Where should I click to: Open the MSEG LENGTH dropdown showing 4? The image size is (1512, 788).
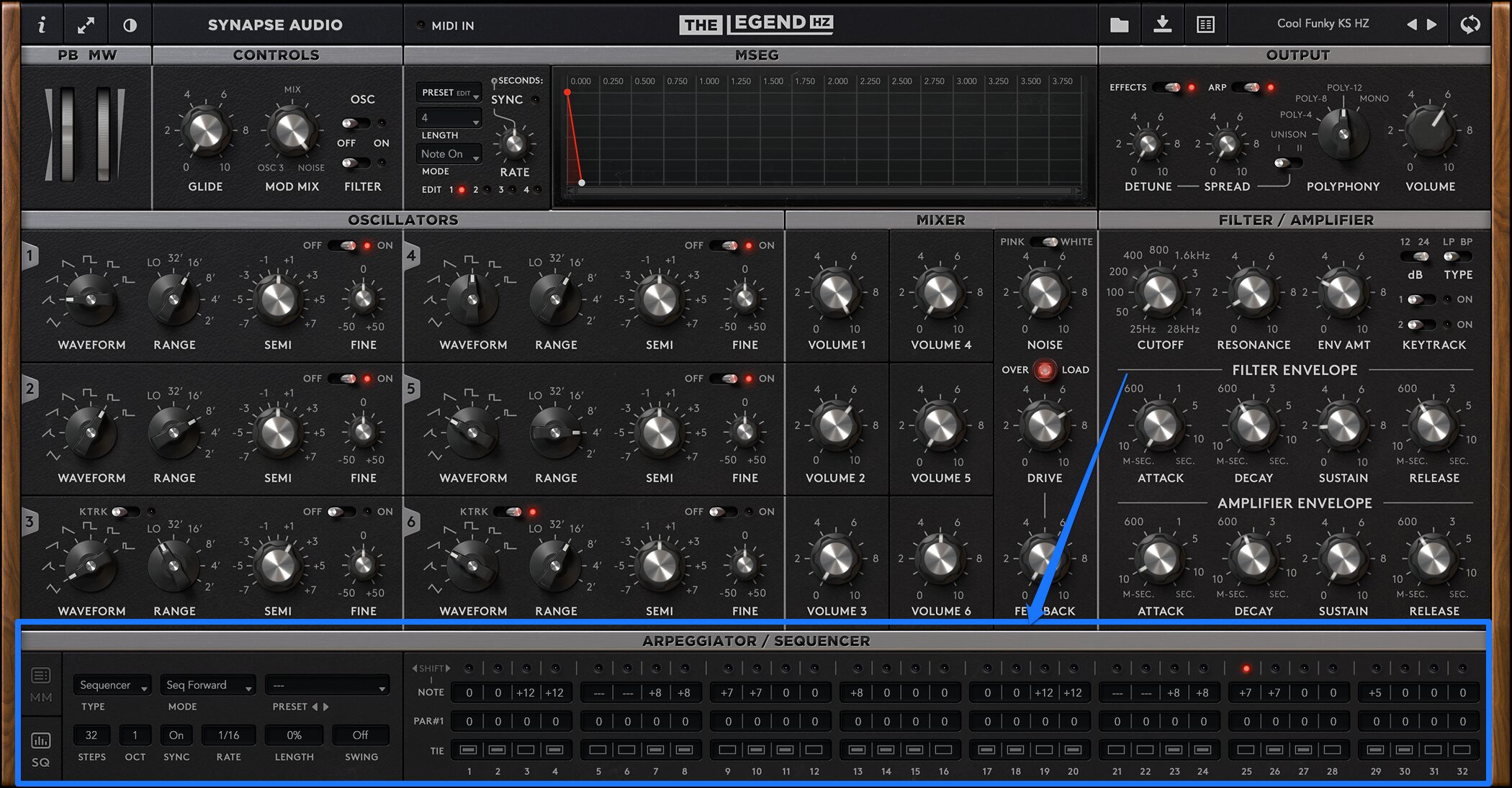tap(449, 118)
